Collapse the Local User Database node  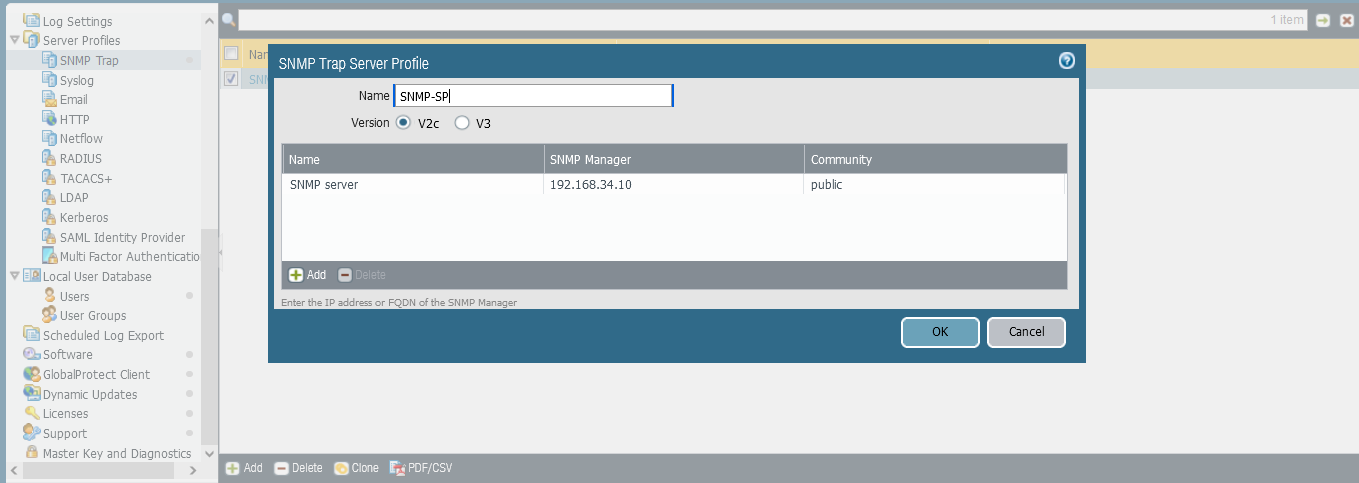[x=14, y=276]
